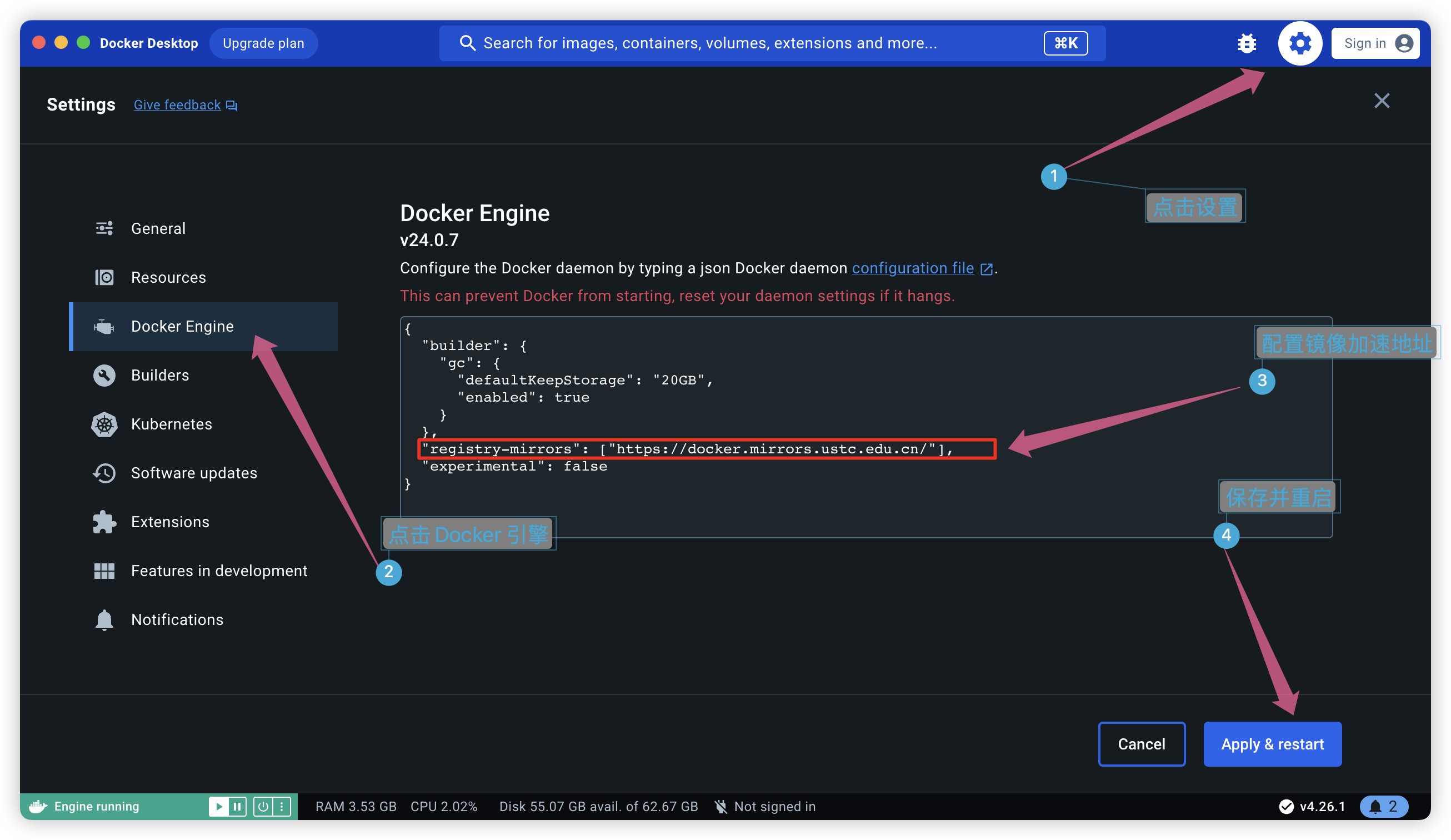1451x840 pixels.
Task: Open the Software updates settings tab
Action: [203, 473]
